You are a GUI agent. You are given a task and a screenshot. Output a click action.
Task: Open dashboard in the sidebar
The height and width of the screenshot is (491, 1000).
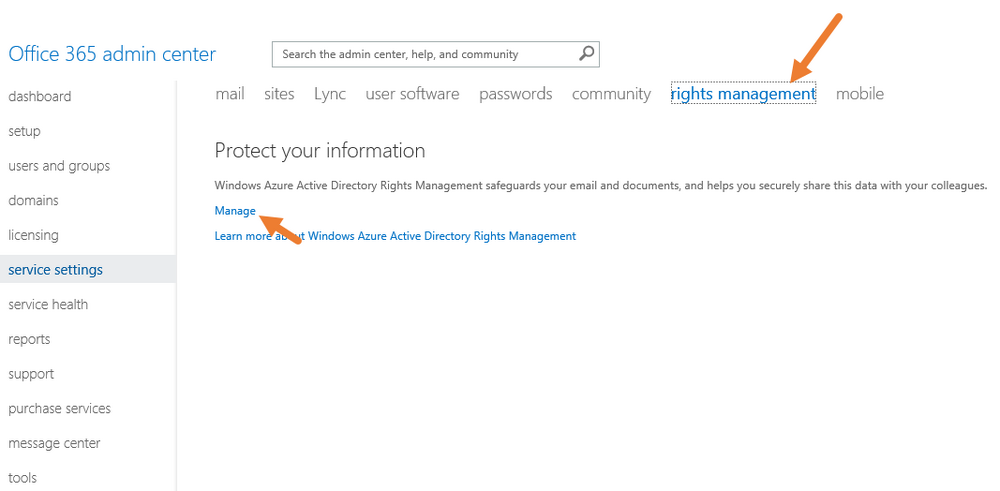point(40,96)
